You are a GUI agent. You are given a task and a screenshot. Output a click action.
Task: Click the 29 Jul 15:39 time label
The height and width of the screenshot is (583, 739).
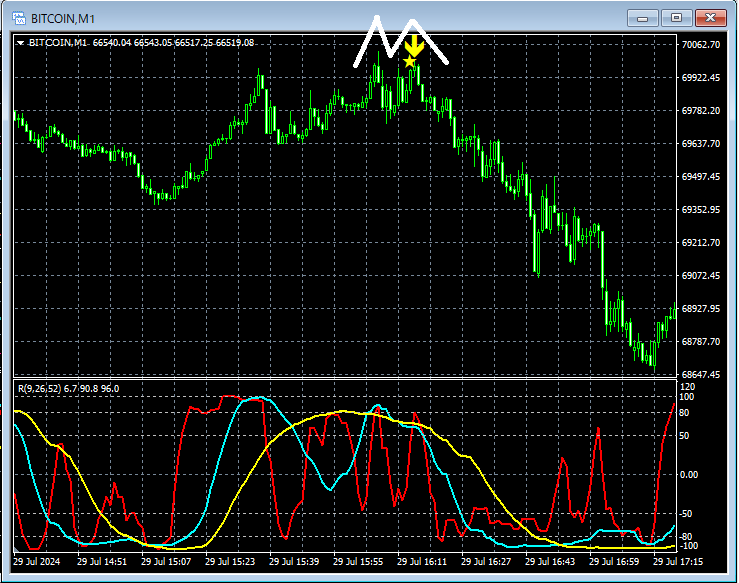294,562
